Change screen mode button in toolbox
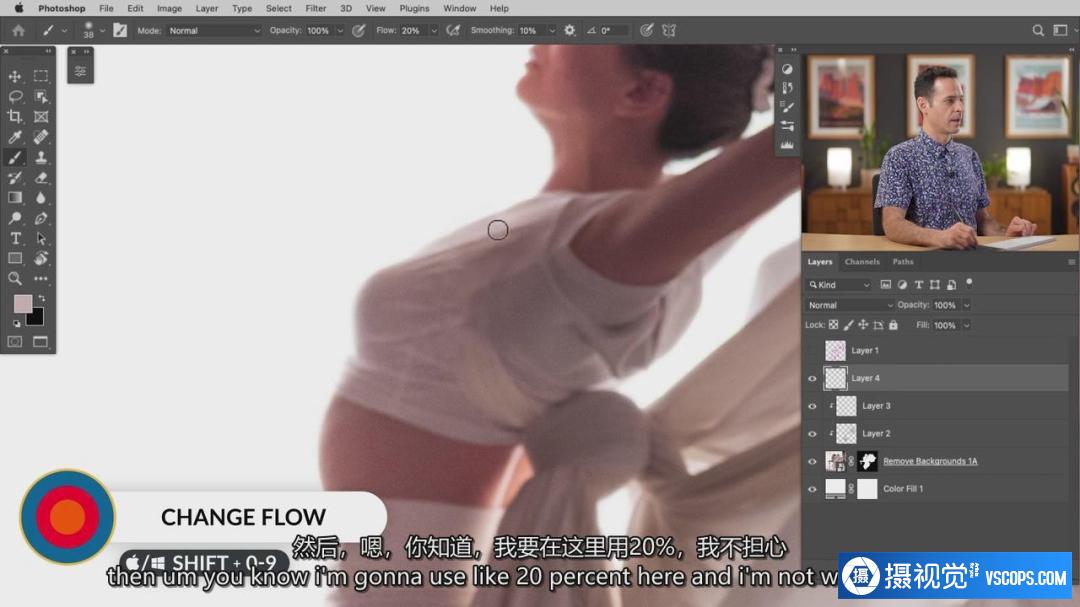The width and height of the screenshot is (1080, 607). (41, 342)
